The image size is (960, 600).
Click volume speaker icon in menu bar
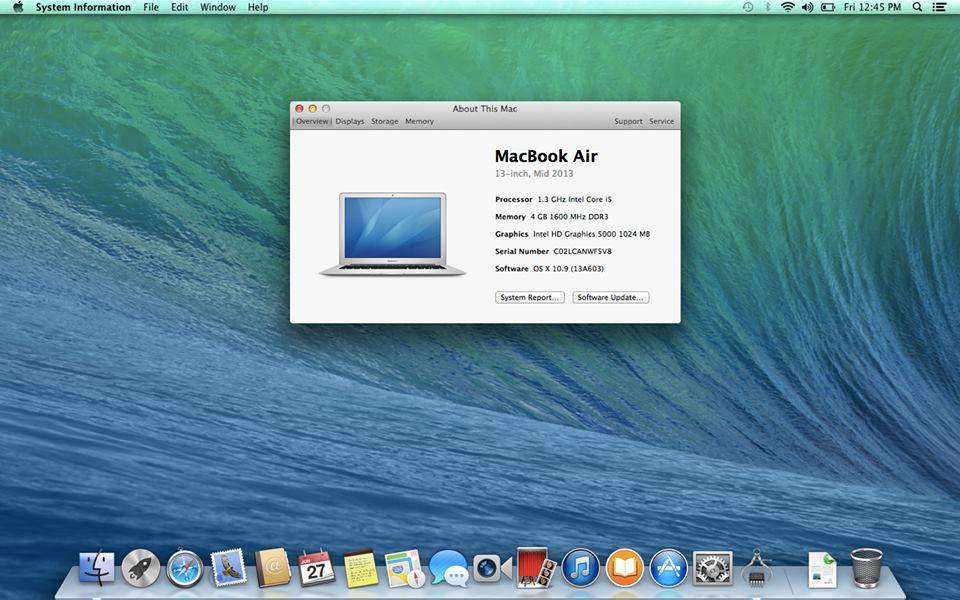click(x=807, y=7)
